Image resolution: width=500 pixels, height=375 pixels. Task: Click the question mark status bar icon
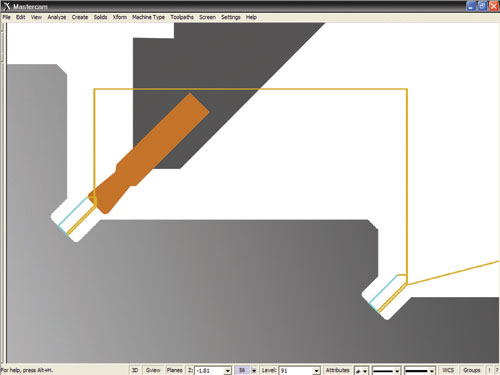tap(497, 370)
